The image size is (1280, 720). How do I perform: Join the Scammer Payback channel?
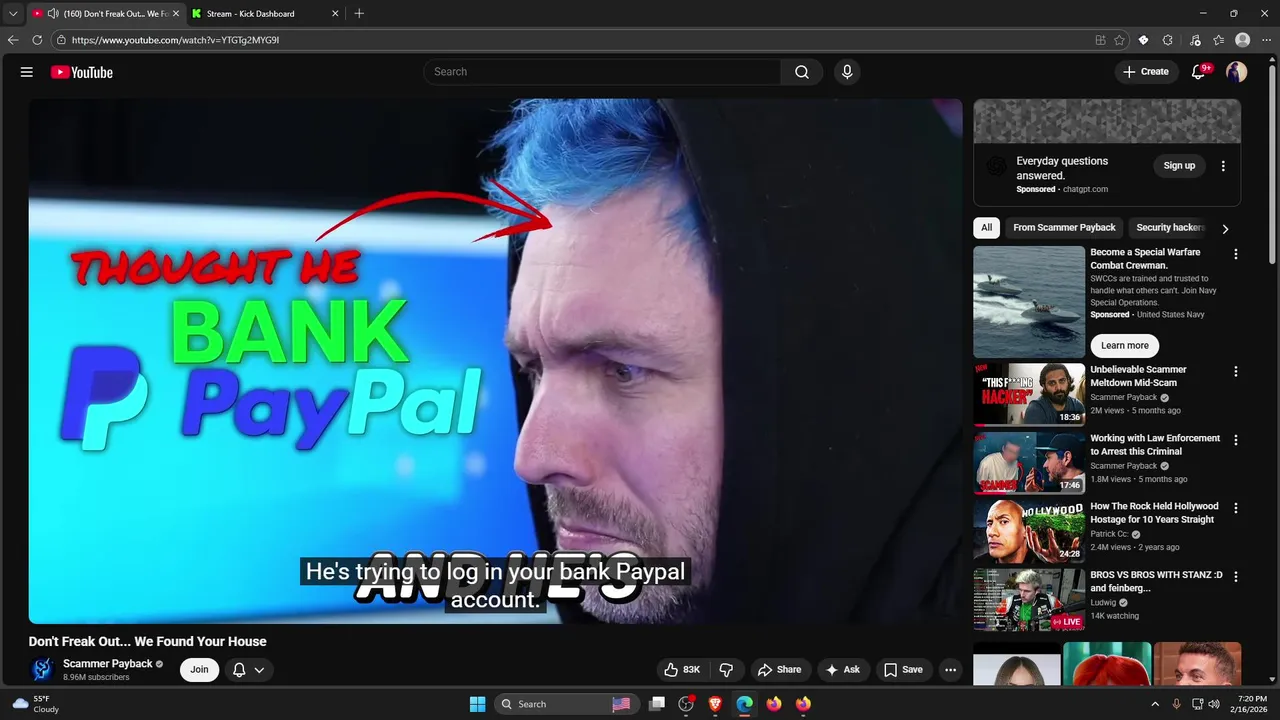pos(199,670)
